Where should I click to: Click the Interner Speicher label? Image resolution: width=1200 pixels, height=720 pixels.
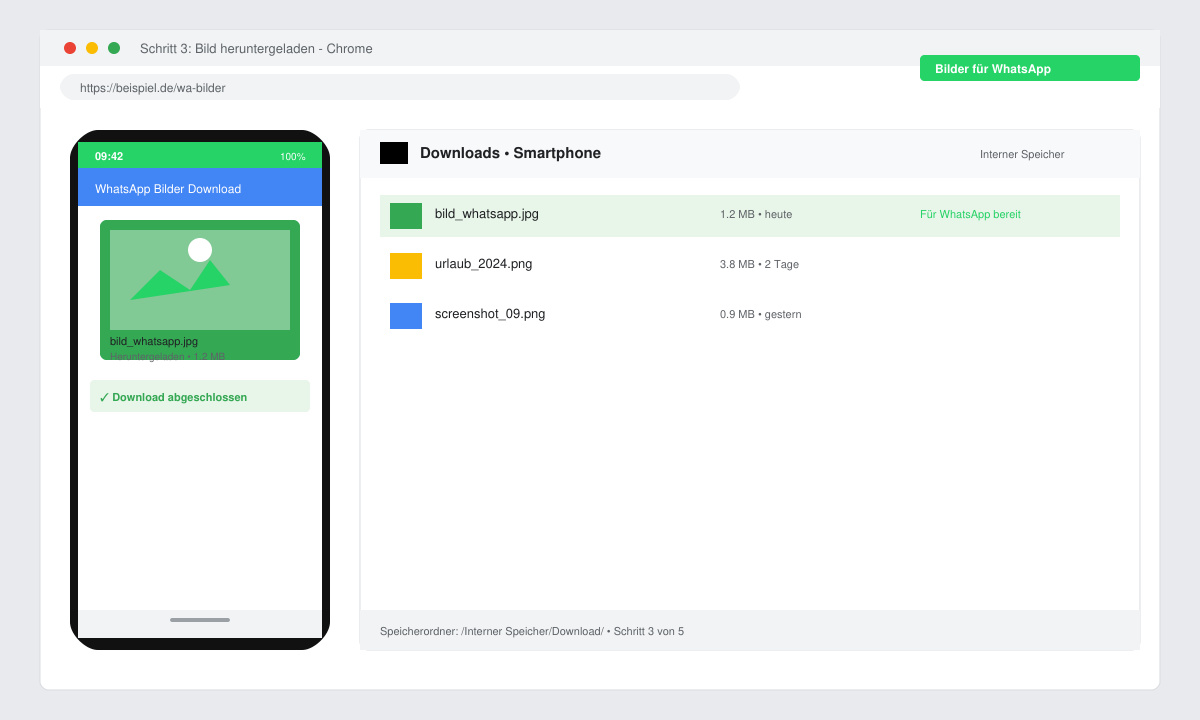pos(1022,154)
